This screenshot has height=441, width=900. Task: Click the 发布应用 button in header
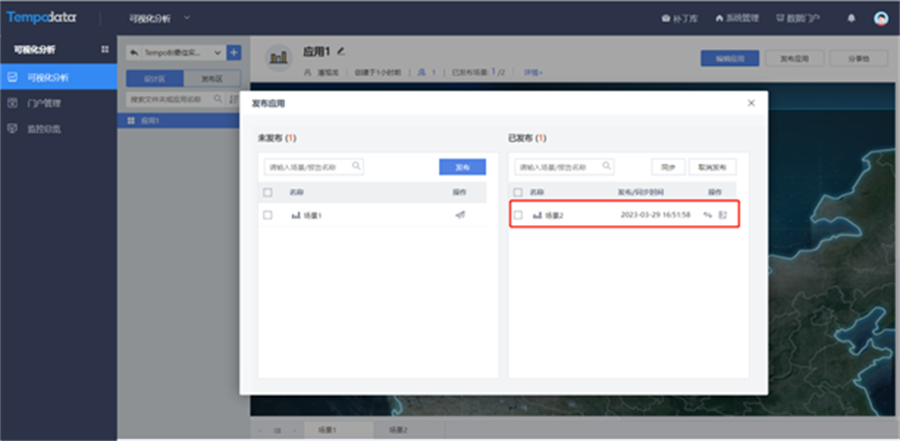click(795, 58)
